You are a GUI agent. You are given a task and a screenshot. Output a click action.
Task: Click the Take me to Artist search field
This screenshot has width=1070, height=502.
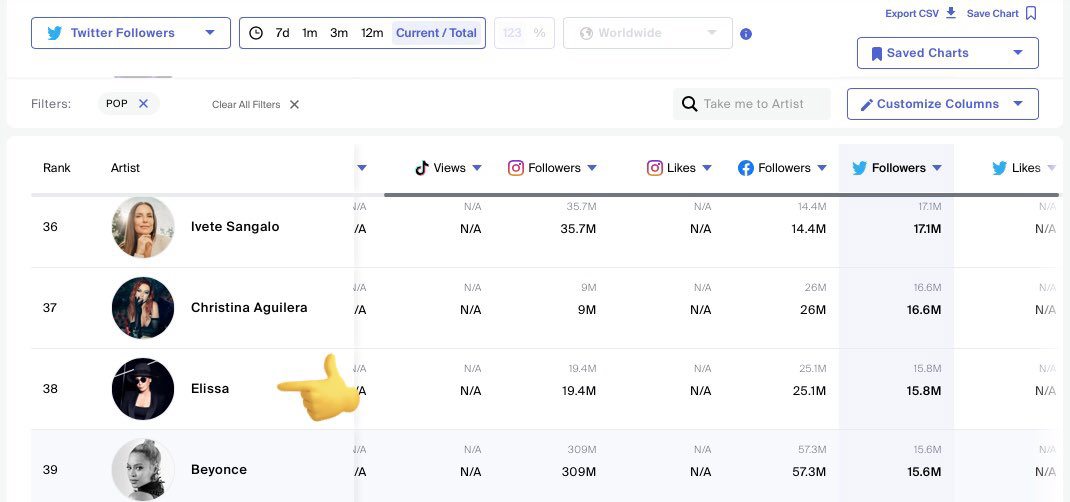[x=752, y=104]
